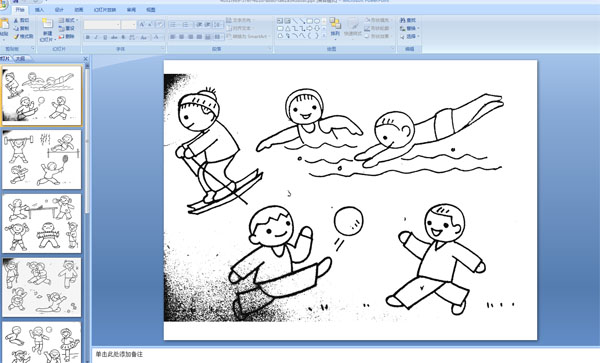Viewport: 600px width, 363px height.
Task: Choose the oval shape in shapes gallery
Action: (317, 21)
